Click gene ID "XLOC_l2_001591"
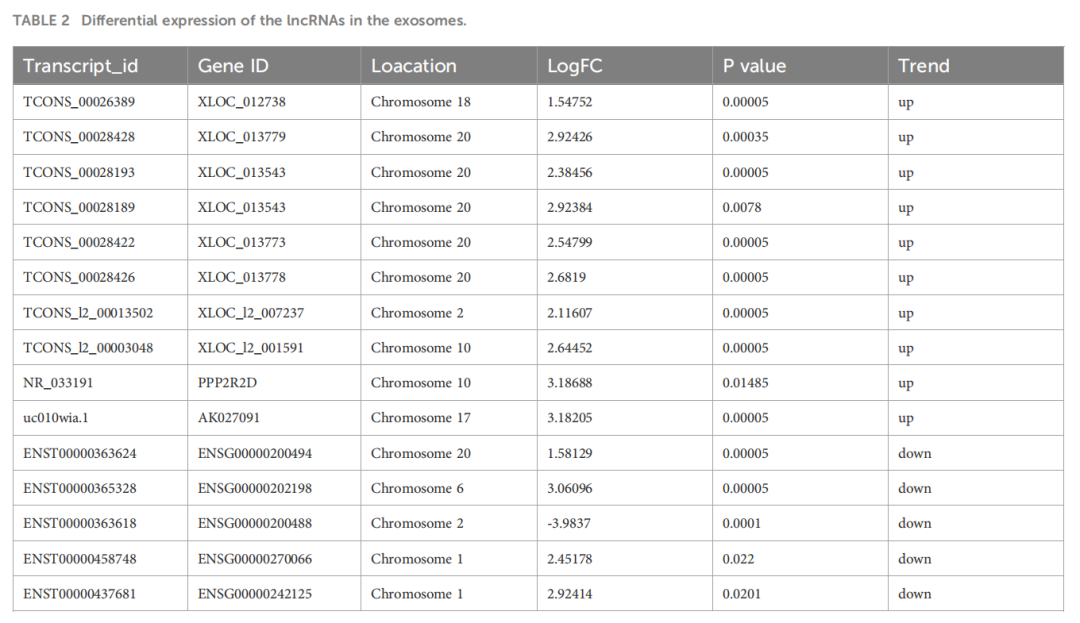The image size is (1080, 623). click(x=251, y=348)
